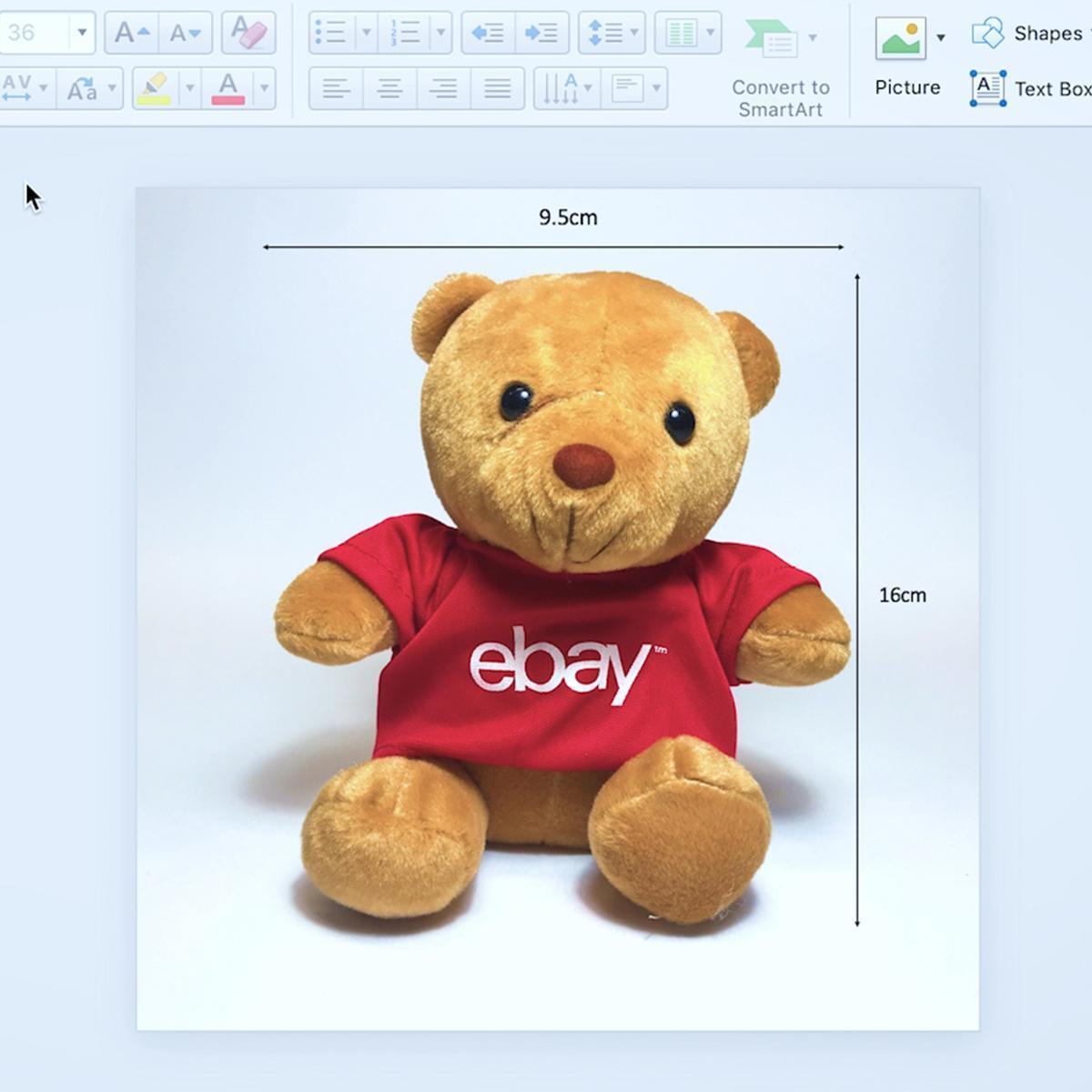The width and height of the screenshot is (1092, 1092).
Task: Apply bullet list formatting
Action: point(330,34)
